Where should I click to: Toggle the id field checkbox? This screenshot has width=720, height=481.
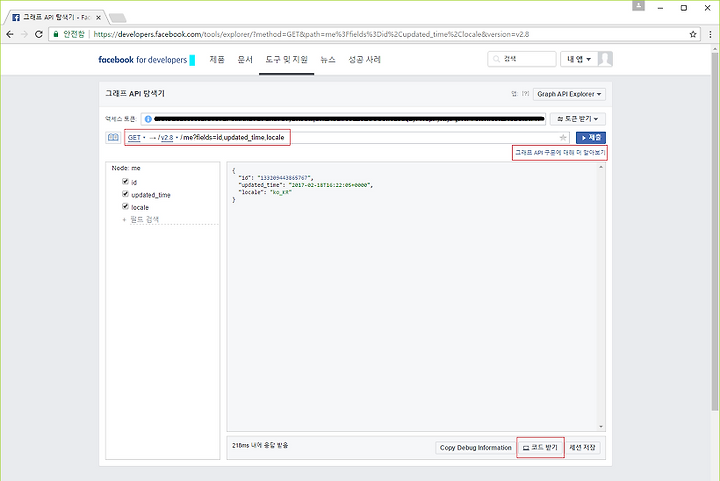[125, 182]
